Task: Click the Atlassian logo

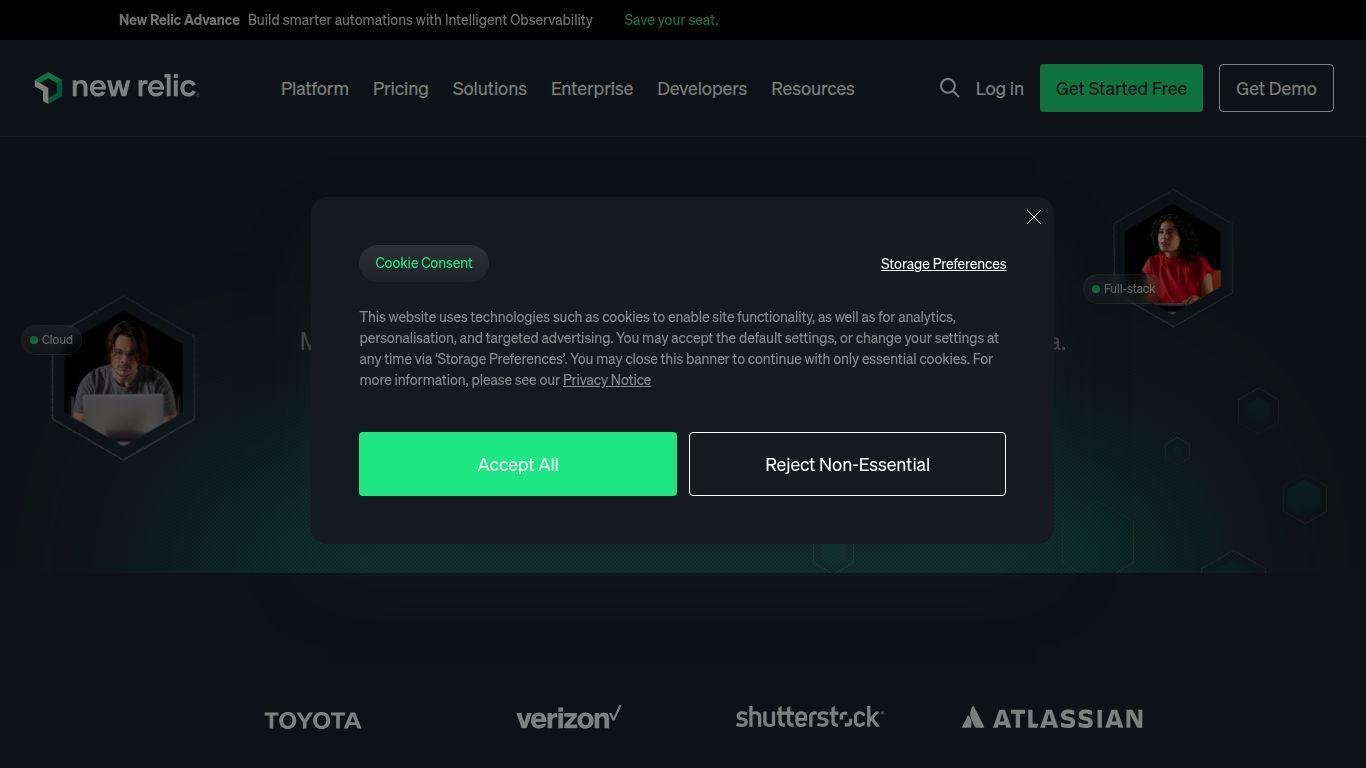Action: [1052, 718]
